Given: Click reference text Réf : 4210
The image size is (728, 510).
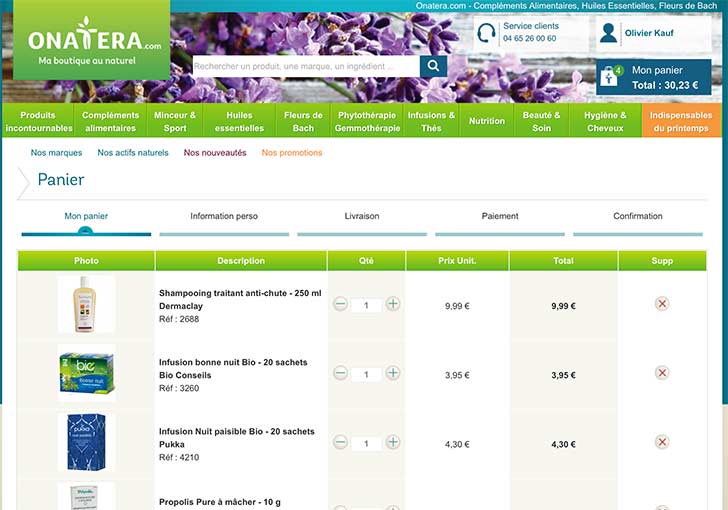Looking at the screenshot, I should [x=179, y=458].
